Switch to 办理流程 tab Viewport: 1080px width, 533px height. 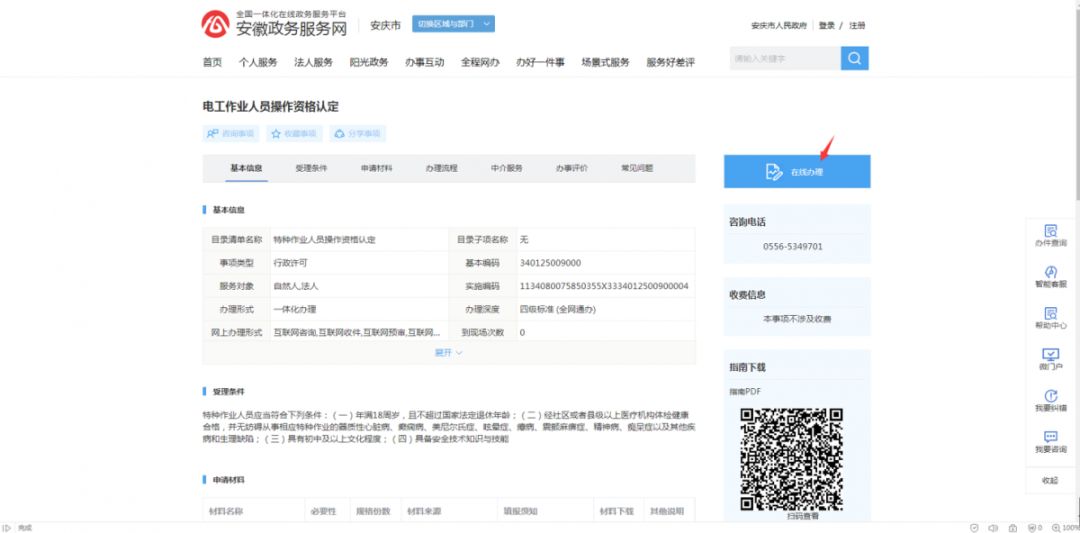pos(441,168)
